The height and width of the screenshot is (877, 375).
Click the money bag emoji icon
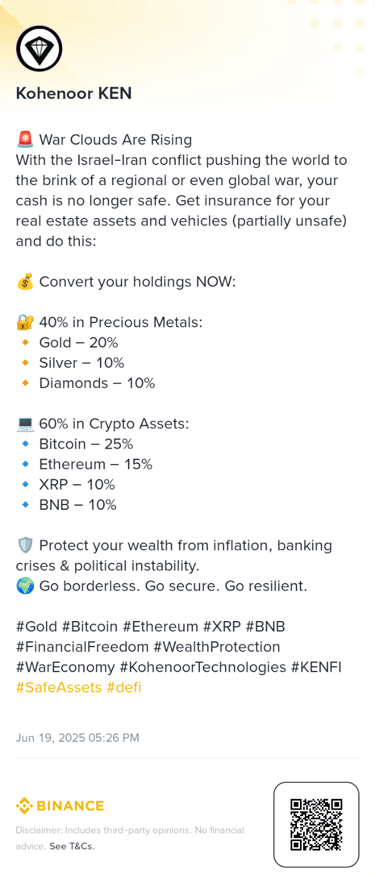point(25,282)
